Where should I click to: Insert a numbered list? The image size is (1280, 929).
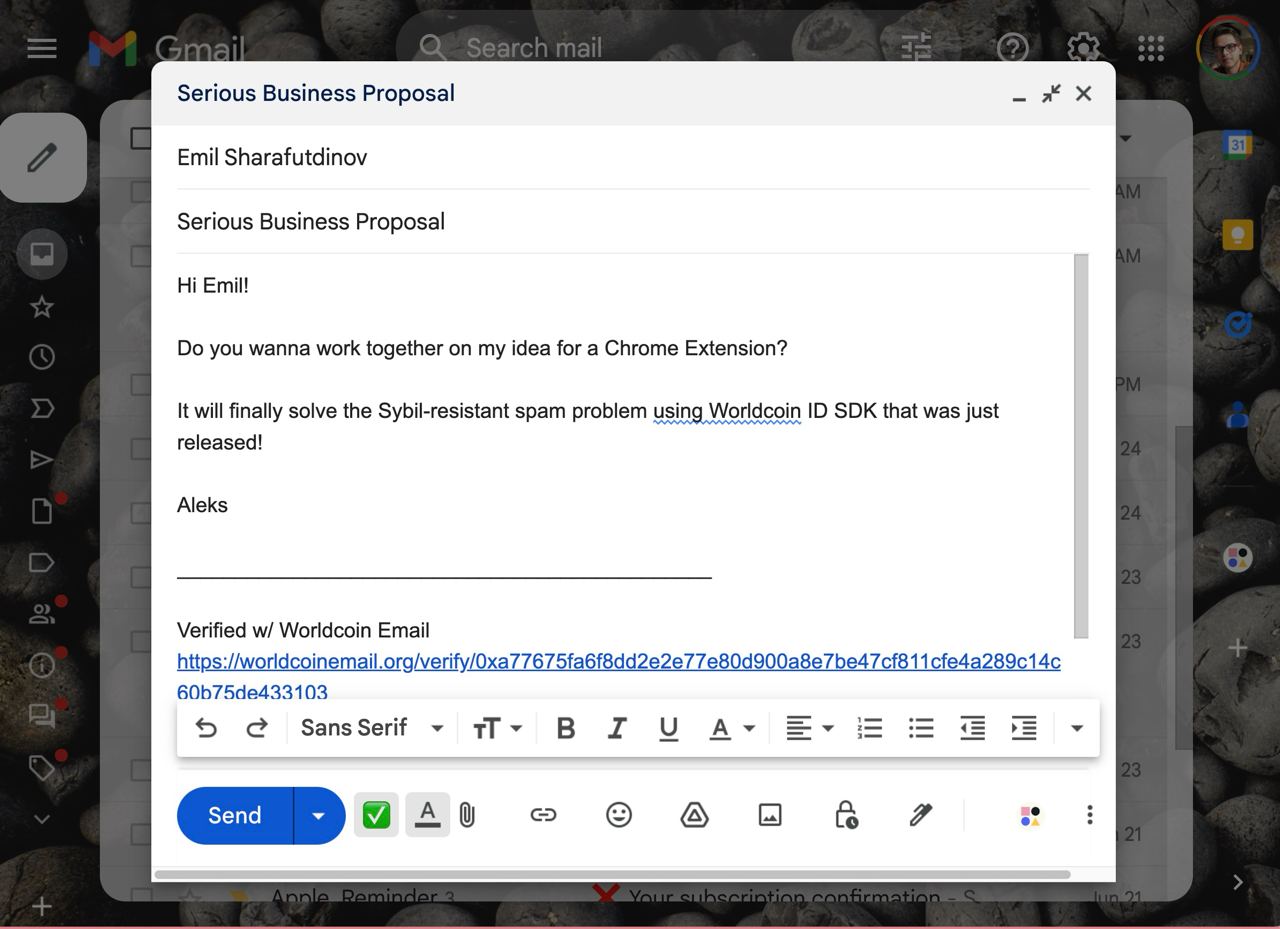tap(870, 728)
